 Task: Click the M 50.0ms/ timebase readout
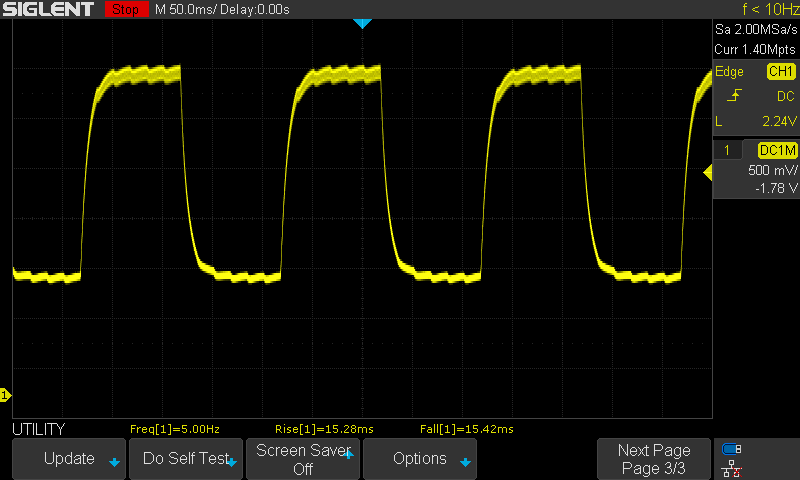pos(186,10)
